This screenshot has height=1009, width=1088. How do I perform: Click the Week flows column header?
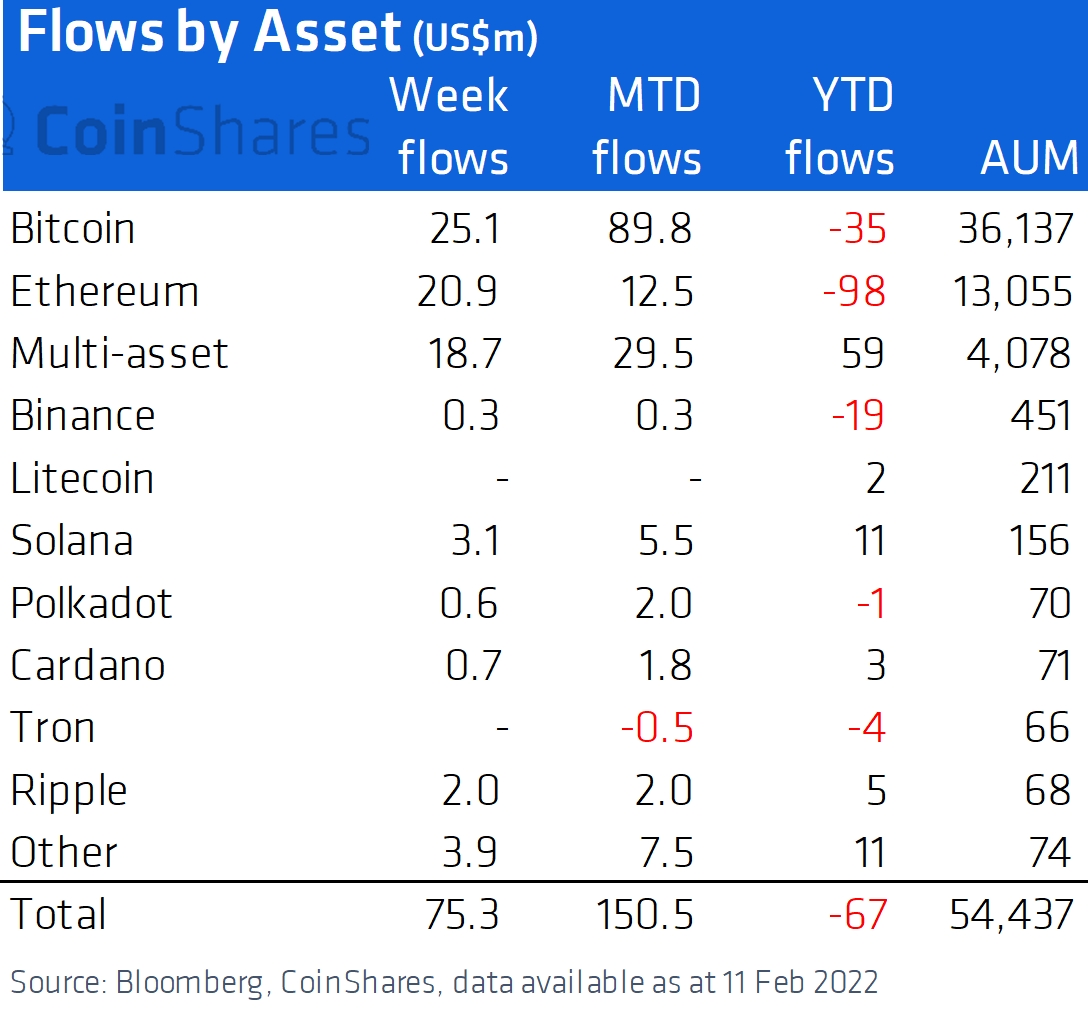pyautogui.click(x=452, y=127)
